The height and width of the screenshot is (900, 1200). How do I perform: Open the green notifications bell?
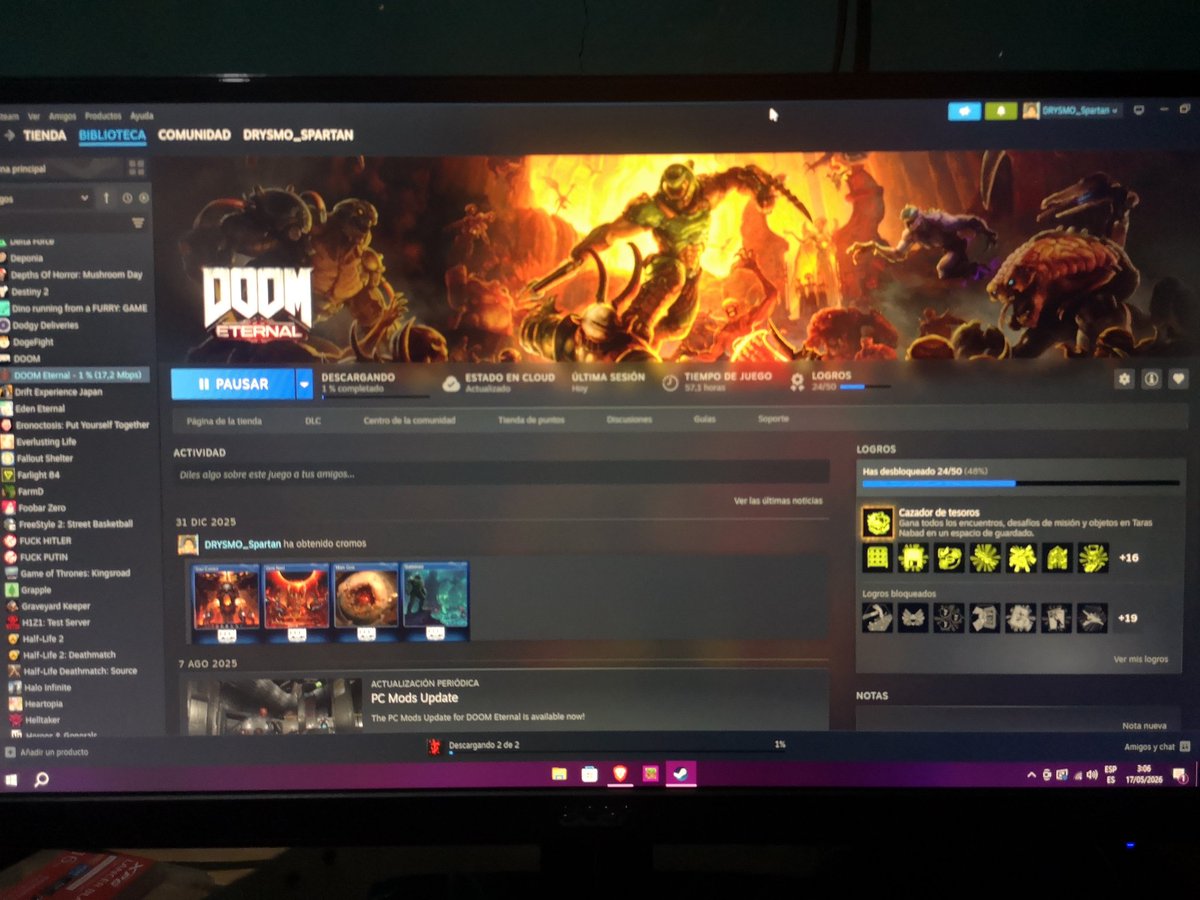(1000, 111)
